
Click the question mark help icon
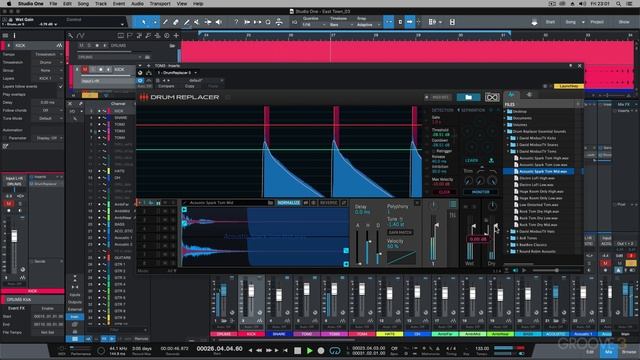(x=236, y=22)
